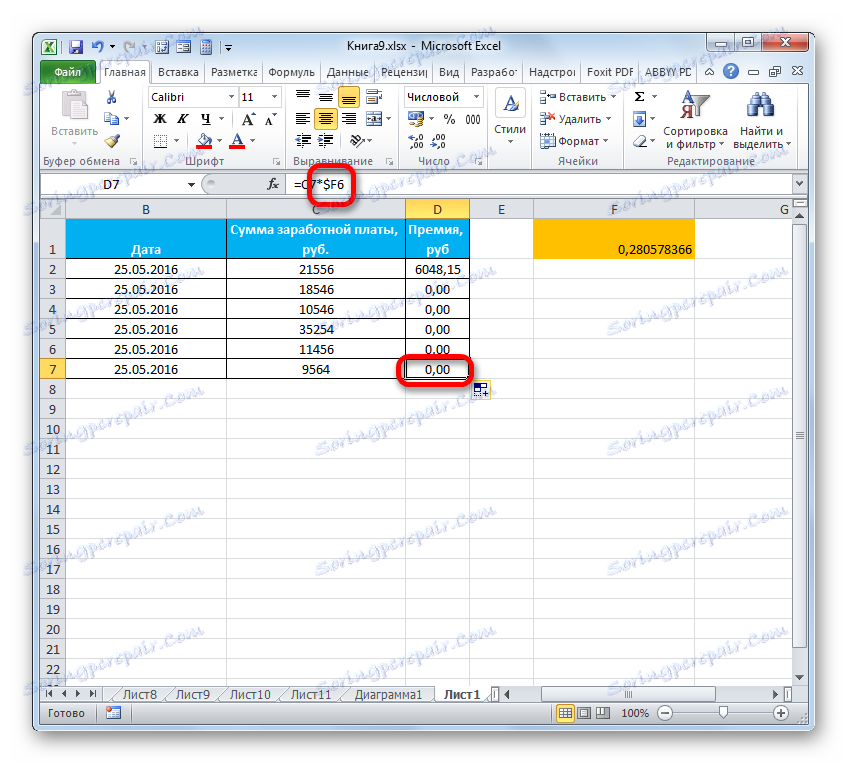Decrease font size with small A icon
This screenshot has height=764, width=848.
point(270,118)
